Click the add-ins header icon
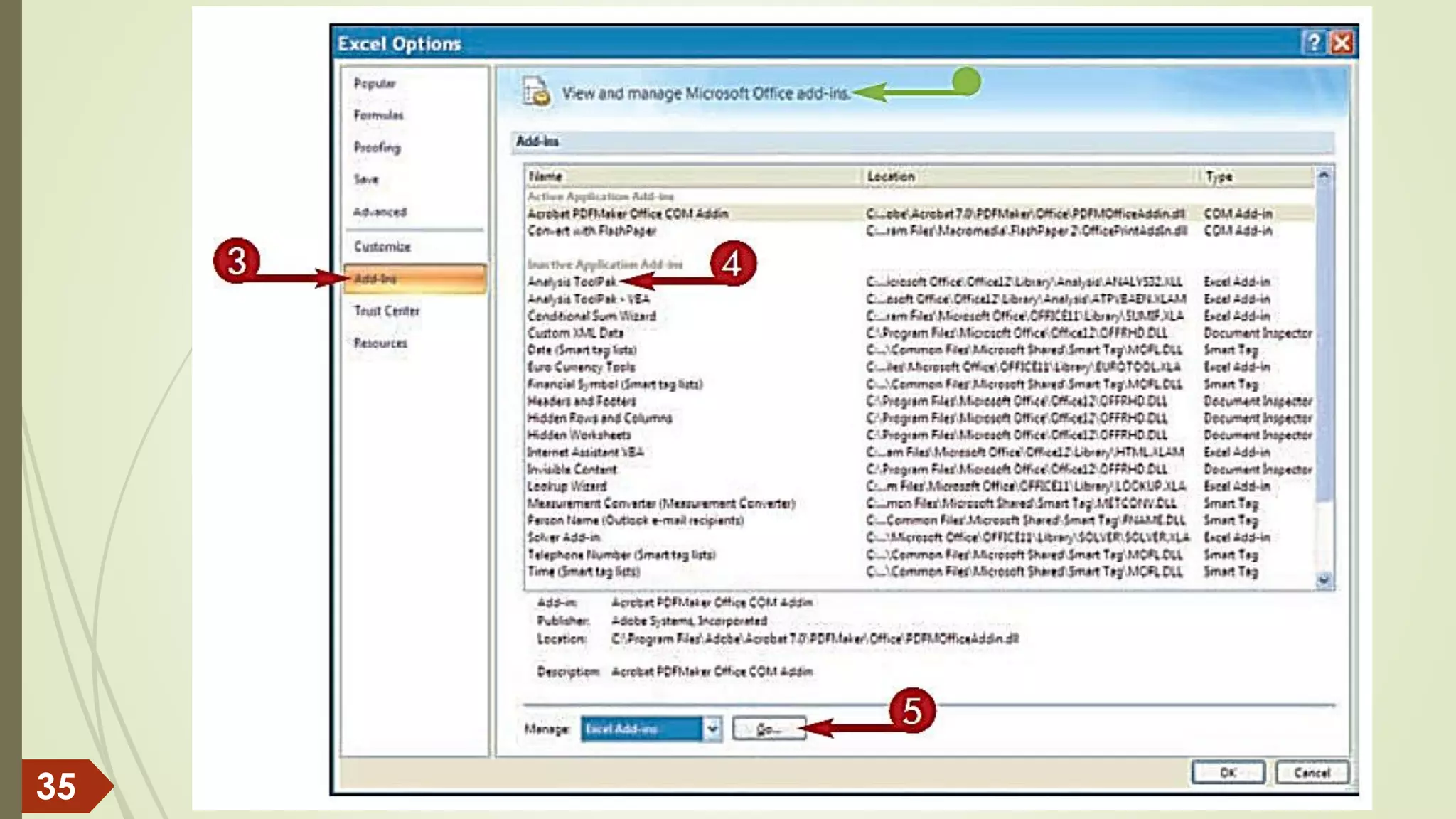This screenshot has width=1456, height=819. [x=536, y=92]
